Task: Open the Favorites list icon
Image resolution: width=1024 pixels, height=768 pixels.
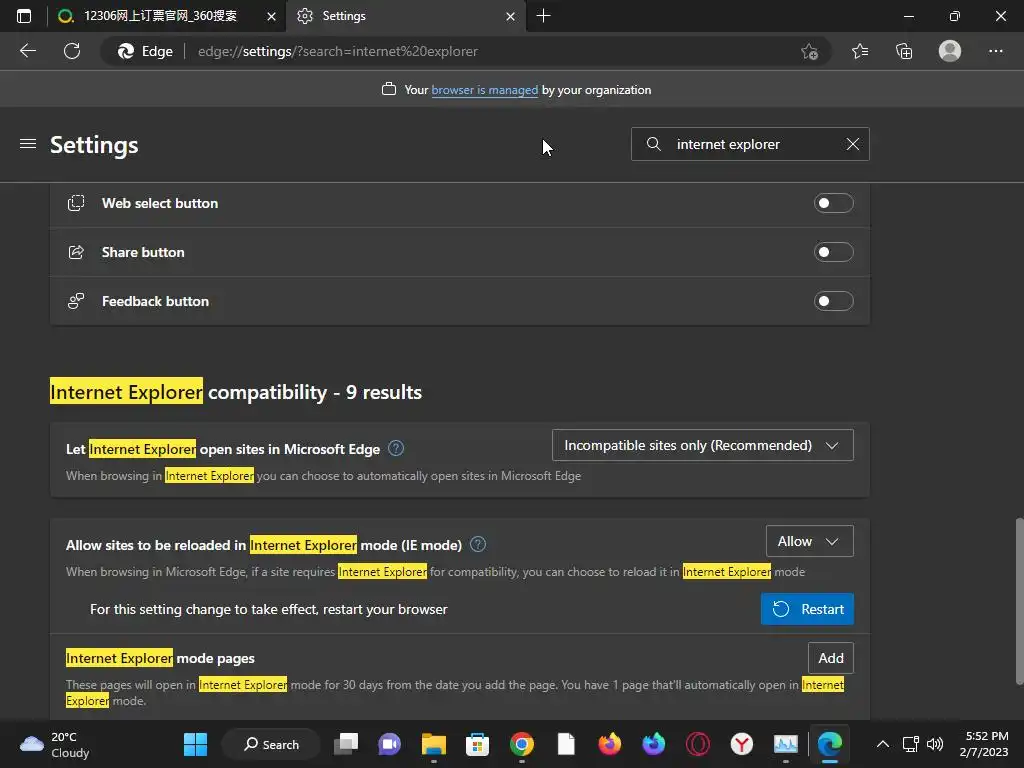Action: coord(860,51)
